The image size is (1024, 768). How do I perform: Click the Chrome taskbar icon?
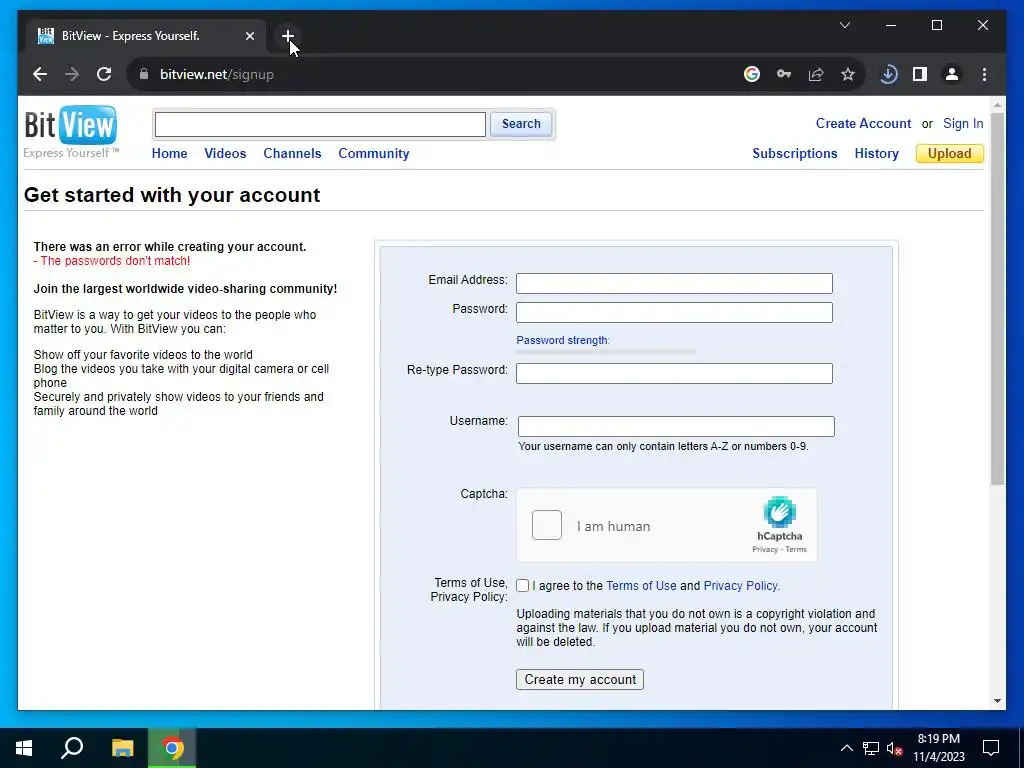click(x=172, y=748)
